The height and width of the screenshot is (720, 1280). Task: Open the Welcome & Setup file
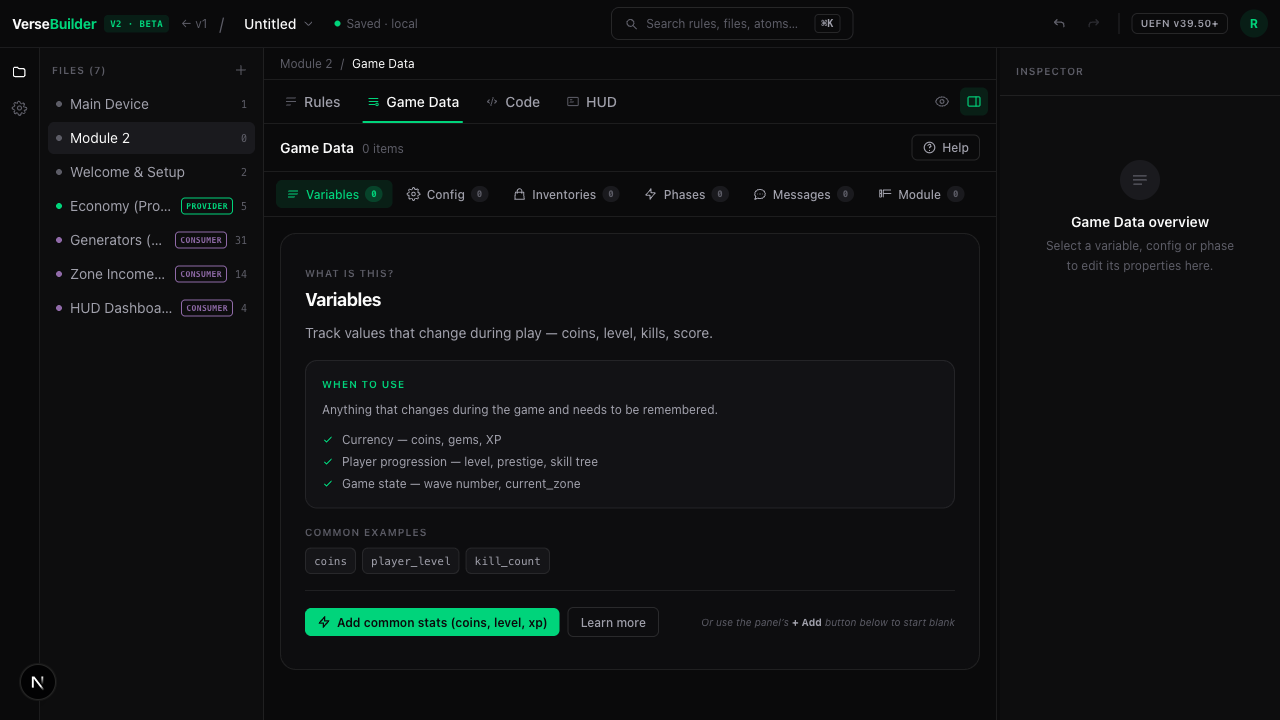tap(151, 172)
